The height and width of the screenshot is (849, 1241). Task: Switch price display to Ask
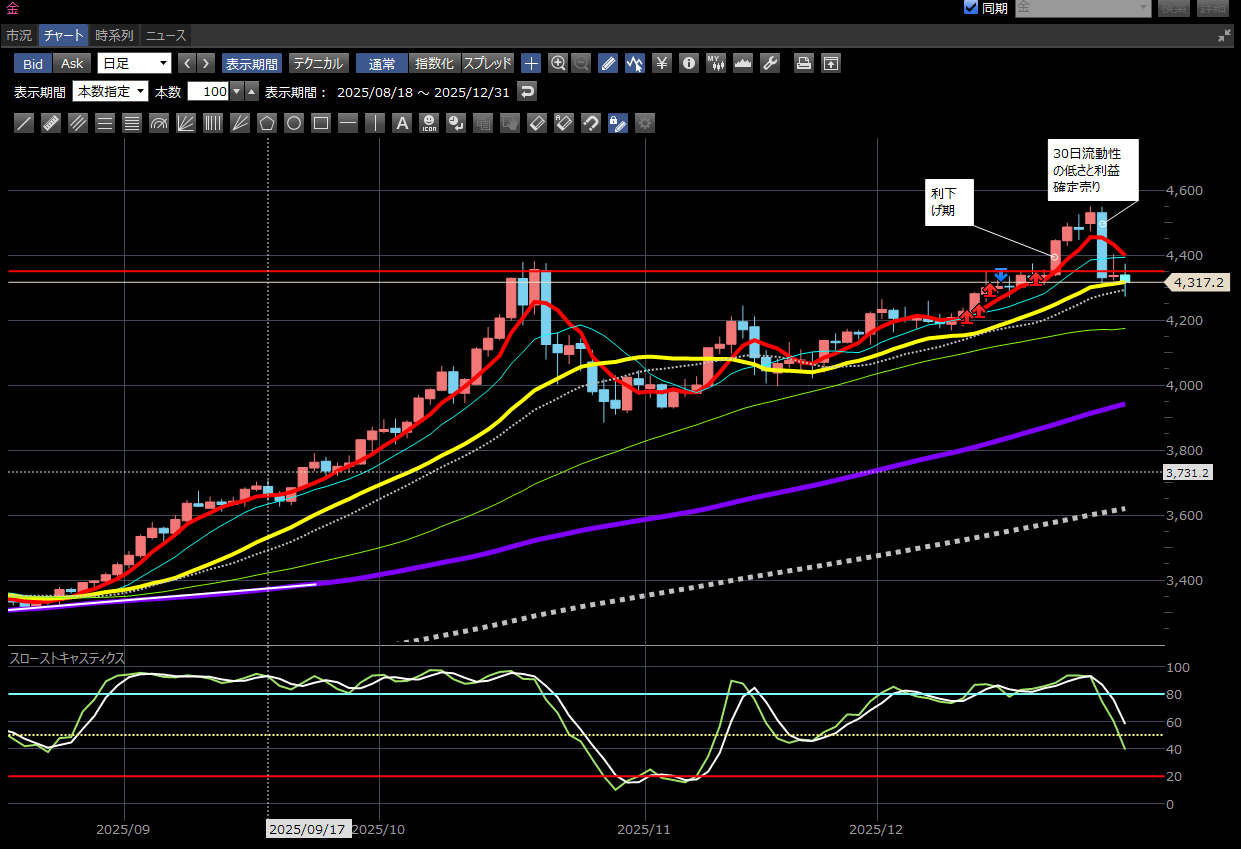coord(72,63)
